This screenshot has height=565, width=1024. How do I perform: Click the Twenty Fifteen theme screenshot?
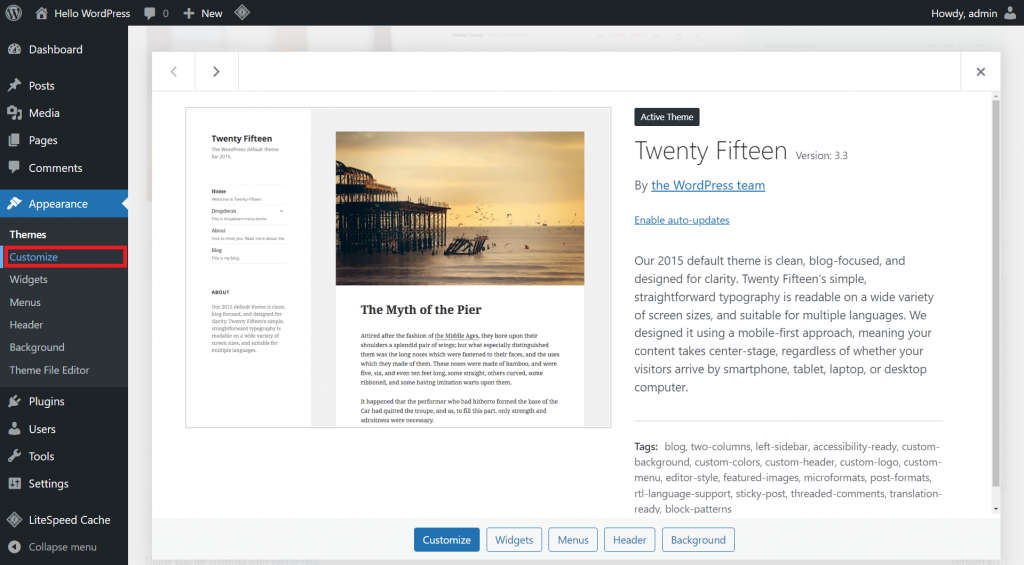tap(398, 268)
